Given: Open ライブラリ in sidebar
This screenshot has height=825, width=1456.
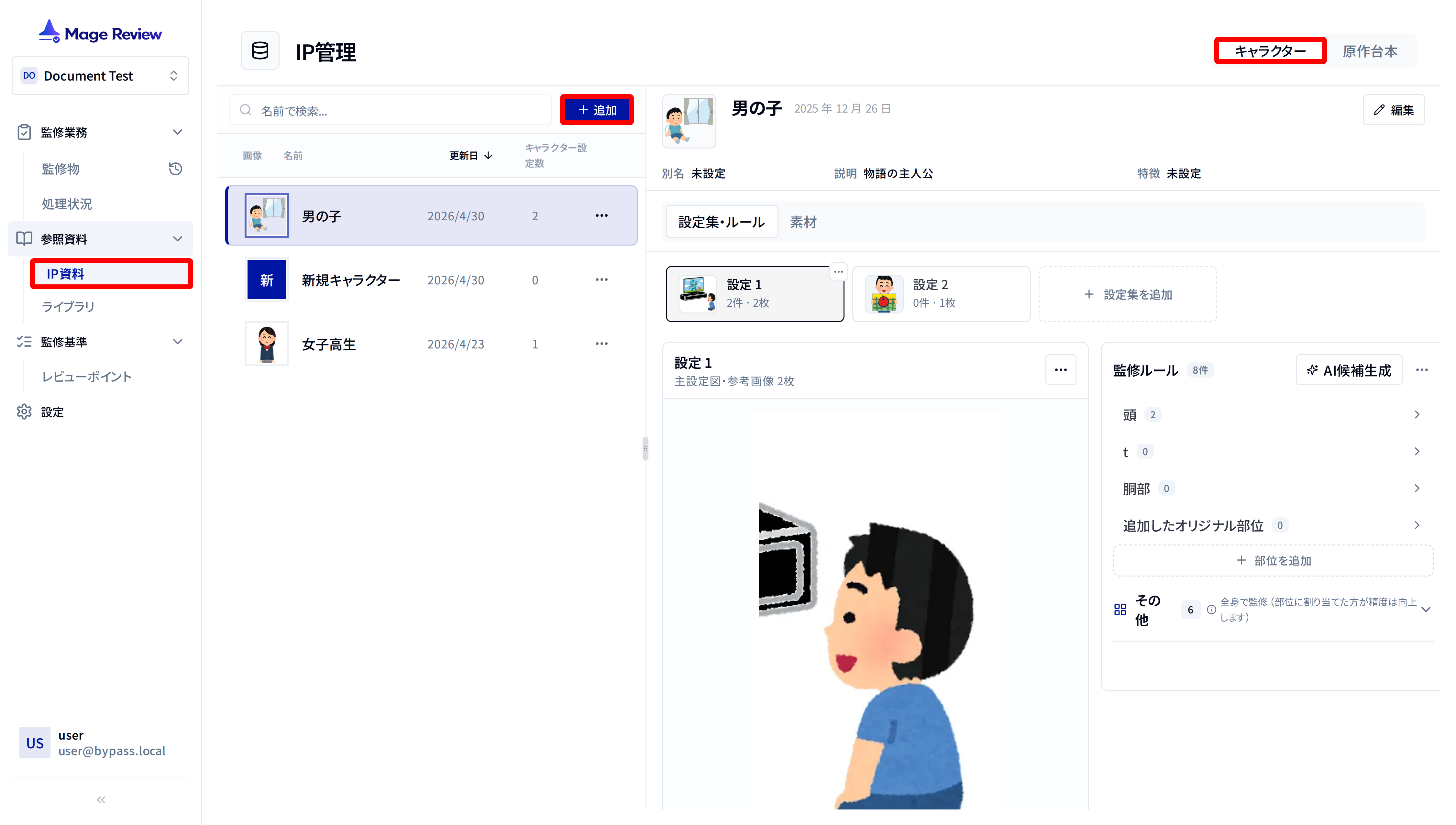Looking at the screenshot, I should 68,306.
